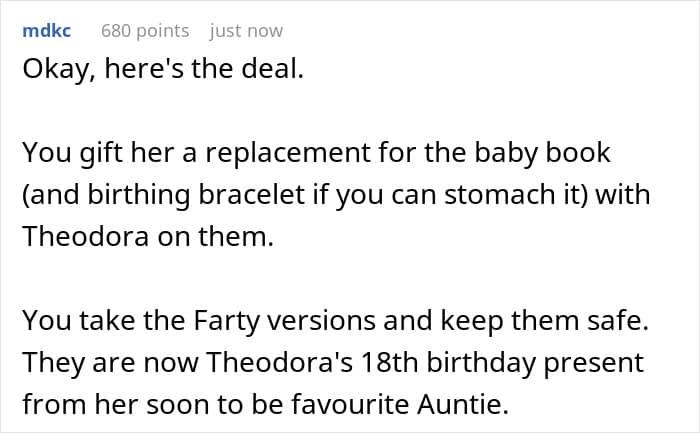Open the mdkc user profile
The image size is (700, 433).
pos(46,31)
